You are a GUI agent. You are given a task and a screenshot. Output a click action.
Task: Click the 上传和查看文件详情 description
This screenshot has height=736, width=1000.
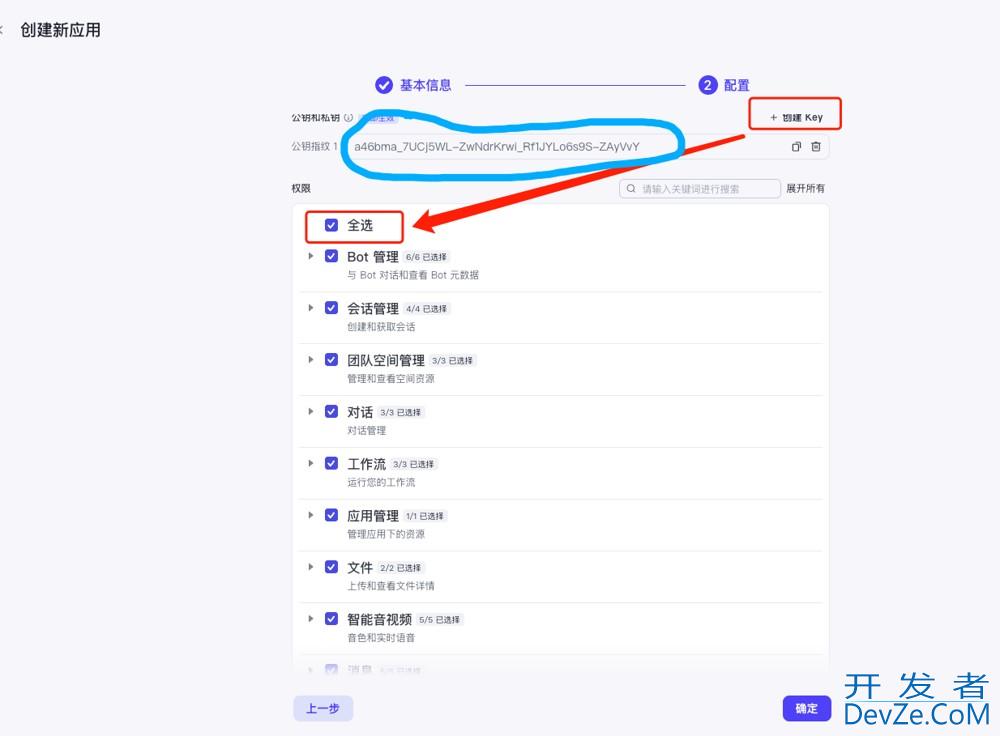(390, 586)
